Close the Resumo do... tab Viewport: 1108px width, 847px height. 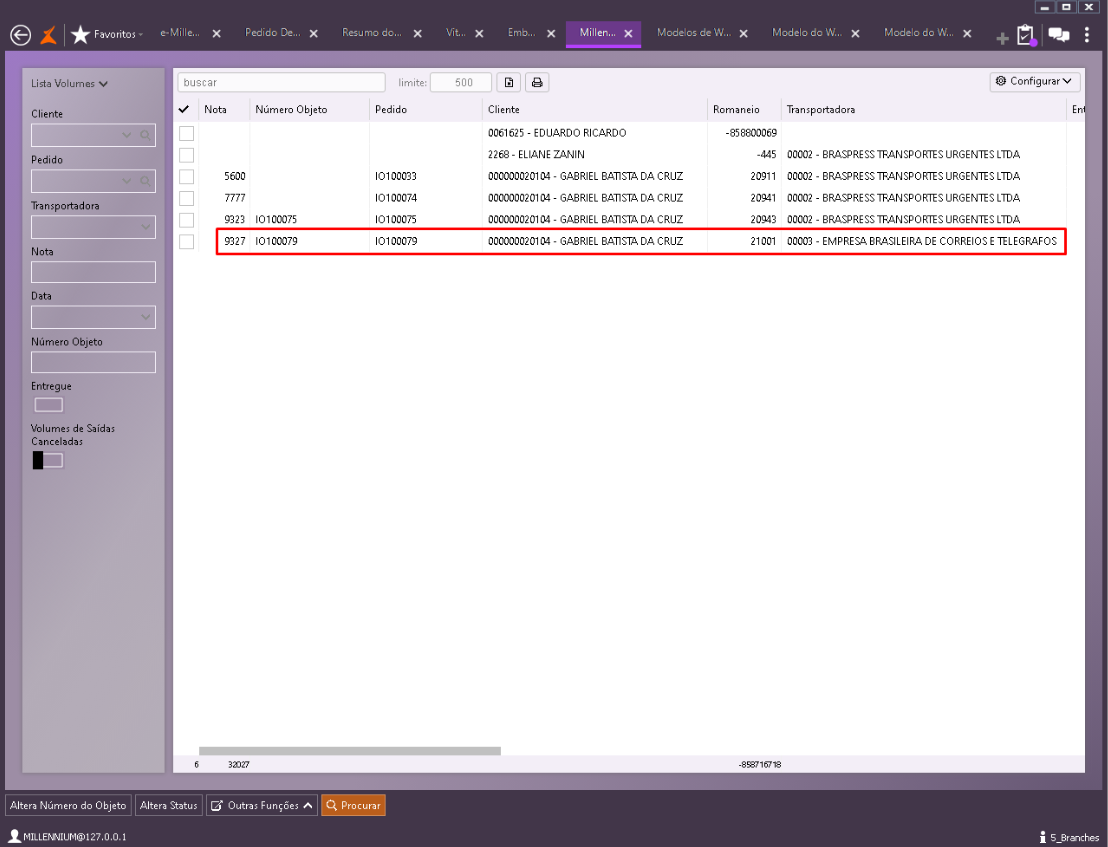[x=418, y=33]
